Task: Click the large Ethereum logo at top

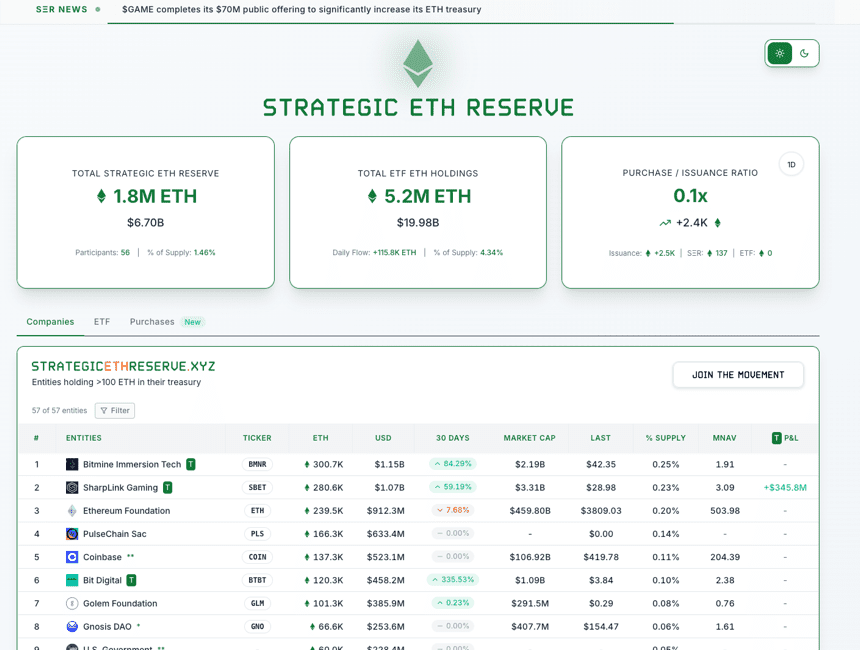Action: 418,63
